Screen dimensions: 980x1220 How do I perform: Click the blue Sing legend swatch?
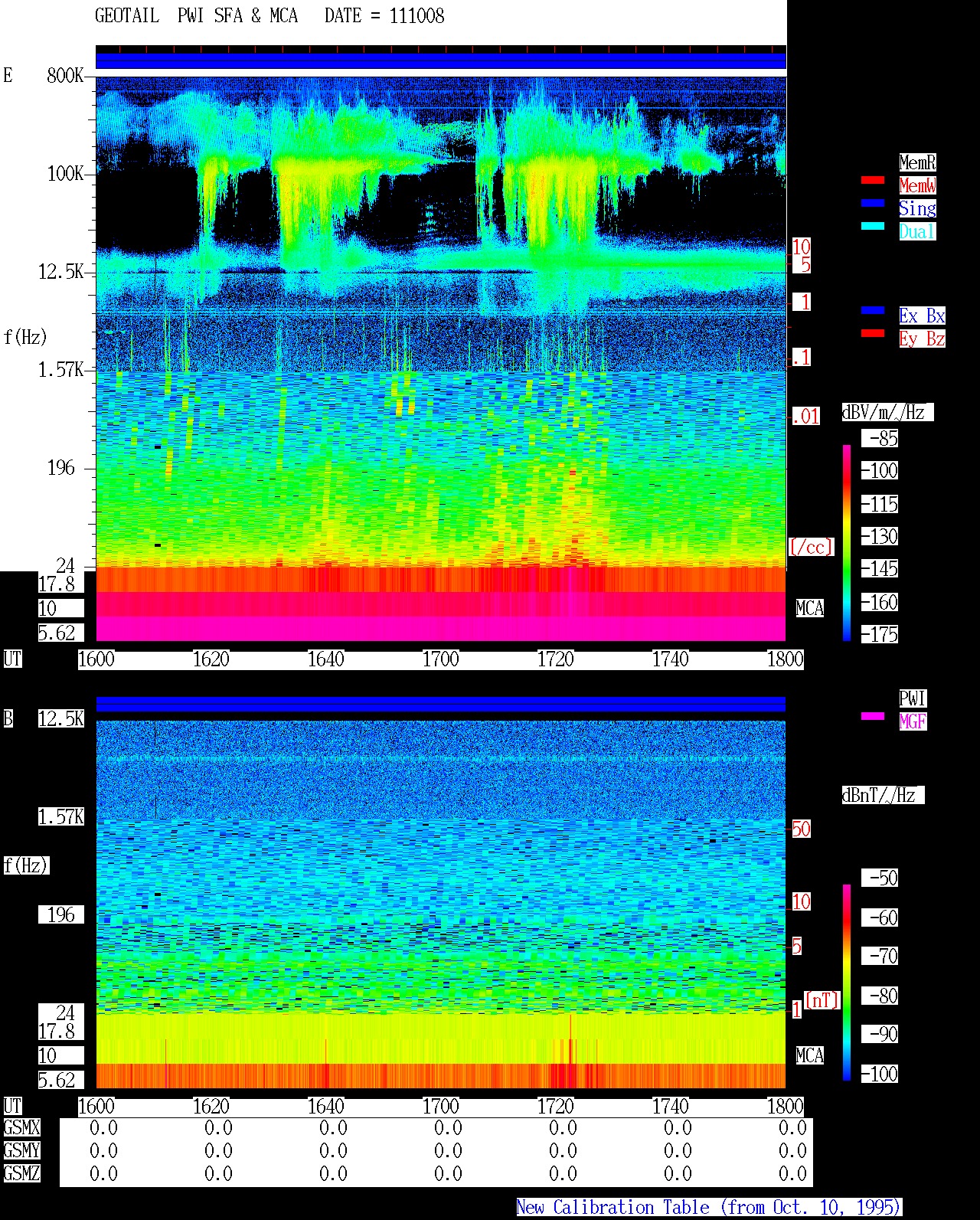[873, 203]
